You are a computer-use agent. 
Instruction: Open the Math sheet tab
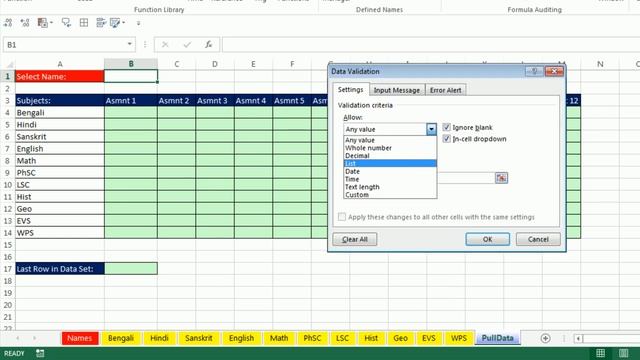(x=279, y=338)
